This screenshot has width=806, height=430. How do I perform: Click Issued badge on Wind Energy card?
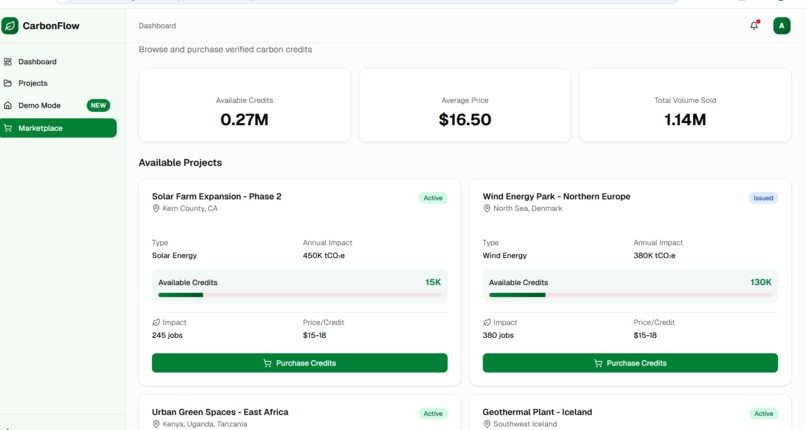(x=763, y=198)
